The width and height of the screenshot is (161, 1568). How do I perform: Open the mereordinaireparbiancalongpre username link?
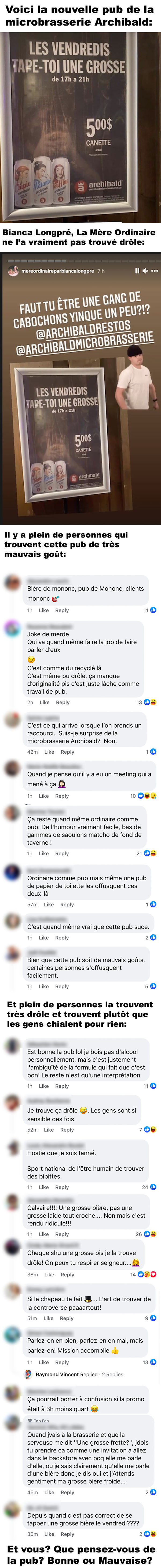tap(58, 271)
